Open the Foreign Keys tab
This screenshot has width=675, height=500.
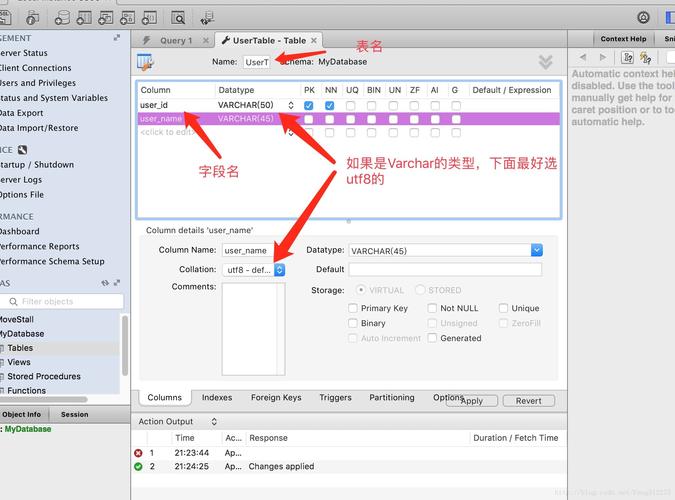point(276,398)
